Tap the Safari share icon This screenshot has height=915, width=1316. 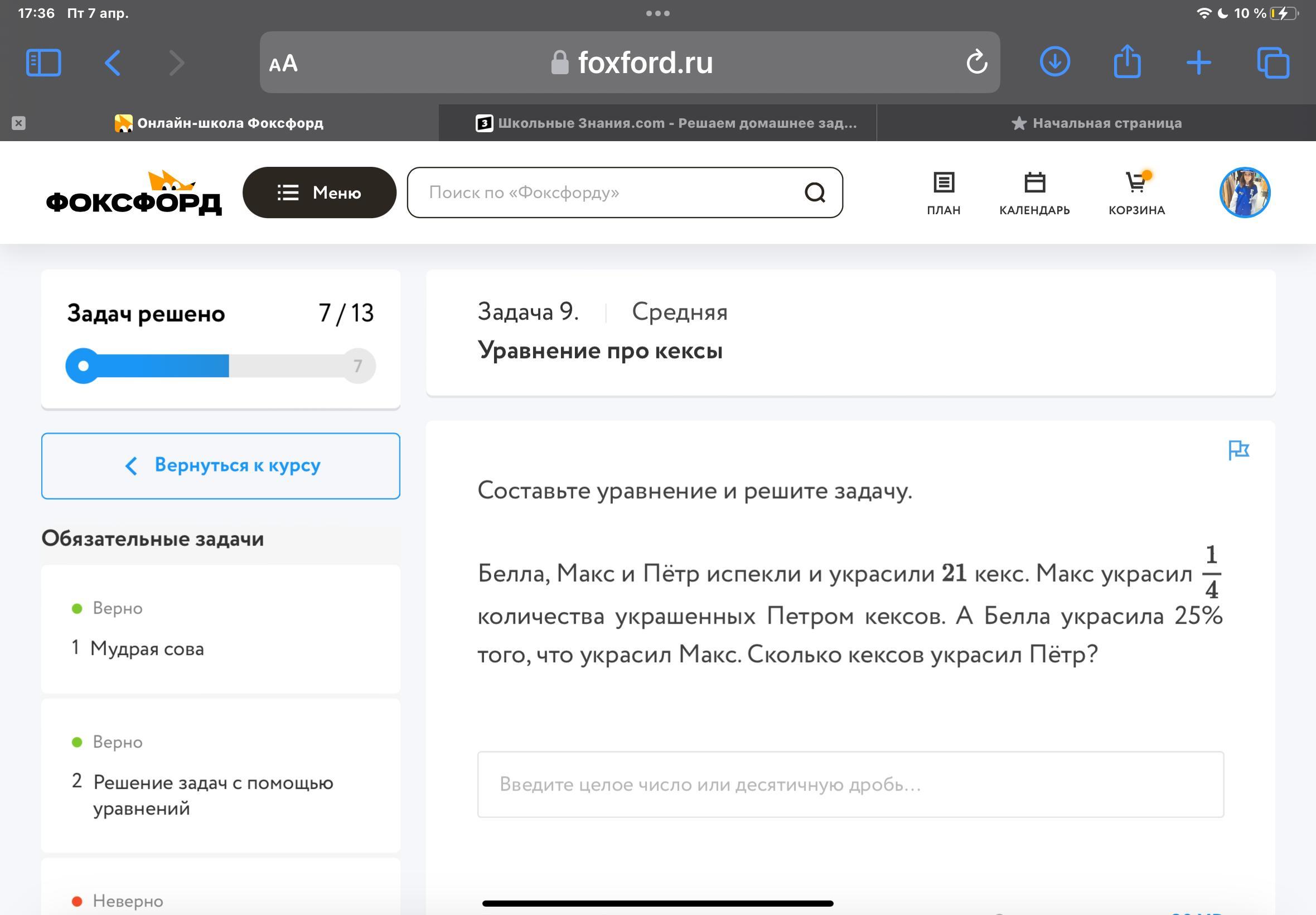coord(1126,61)
